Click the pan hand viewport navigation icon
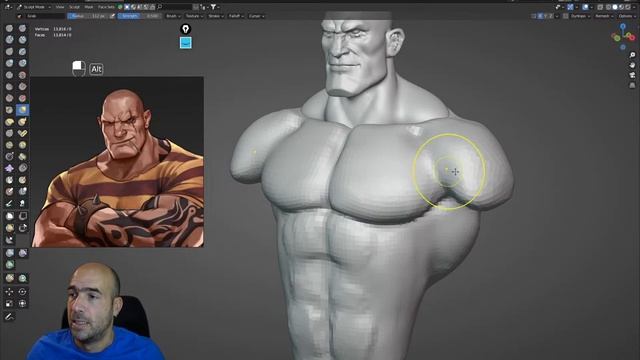The image size is (640, 360). coord(632,65)
